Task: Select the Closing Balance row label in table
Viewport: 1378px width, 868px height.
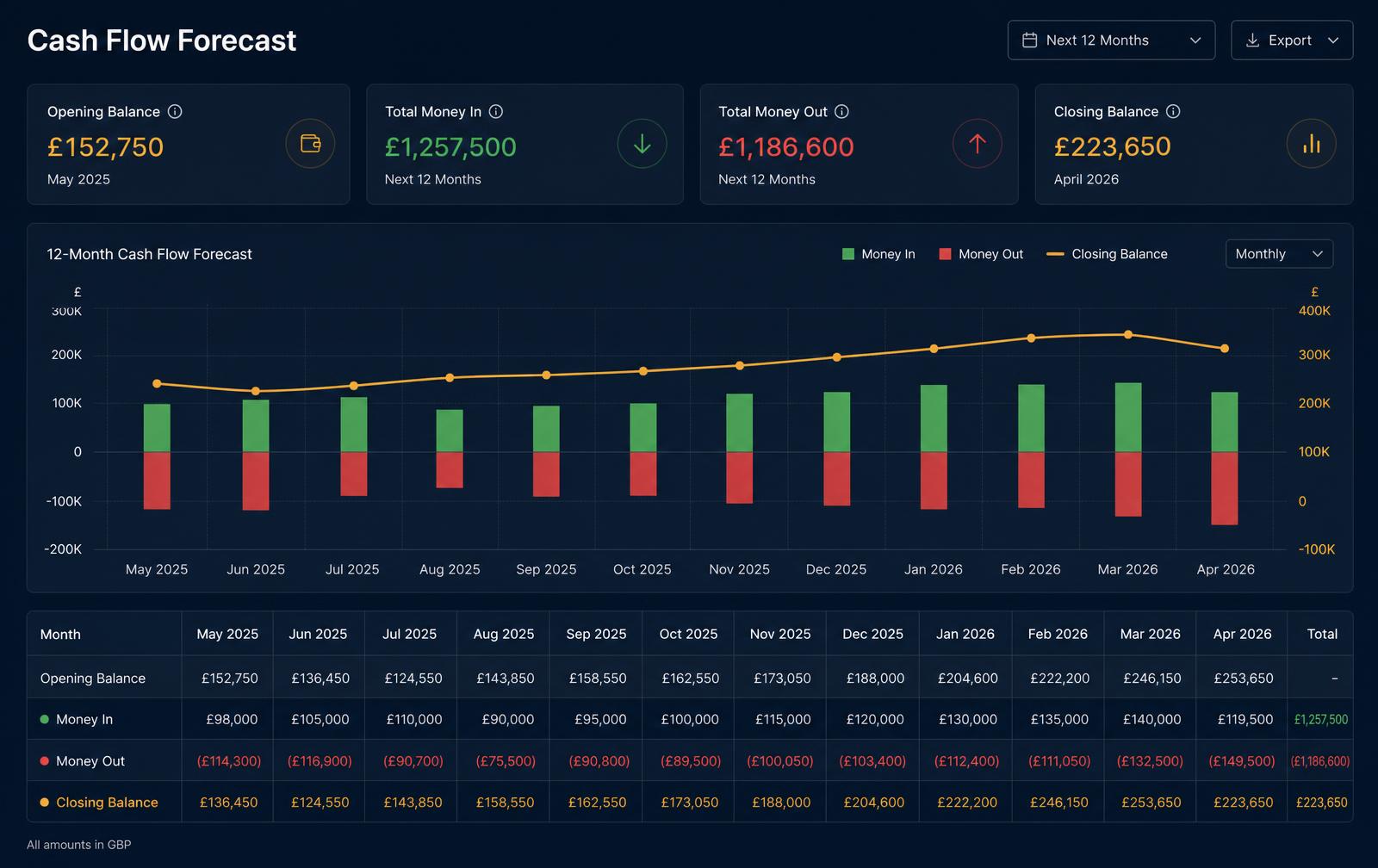Action: [107, 803]
